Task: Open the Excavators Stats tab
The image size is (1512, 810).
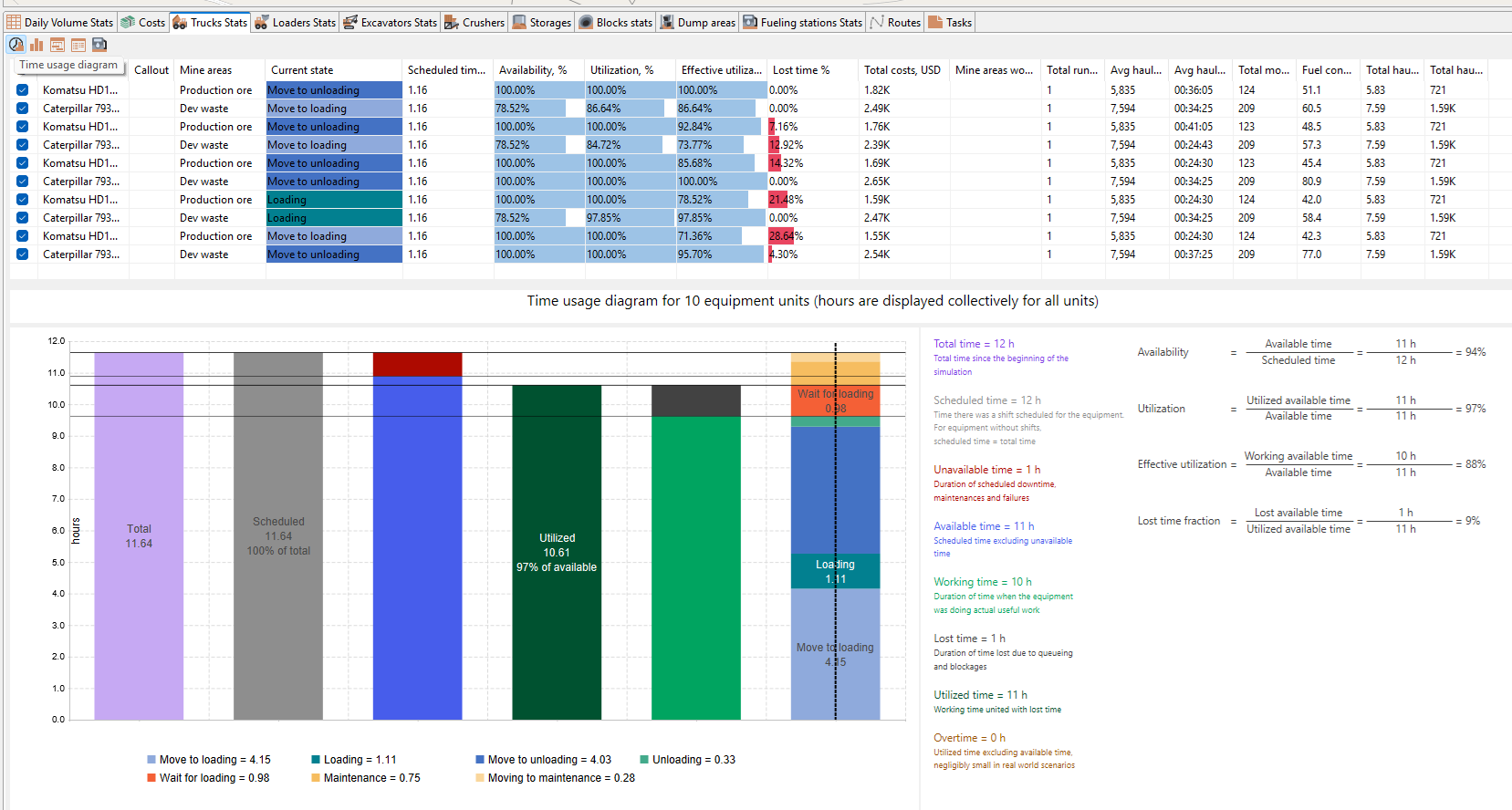Action: pos(390,22)
